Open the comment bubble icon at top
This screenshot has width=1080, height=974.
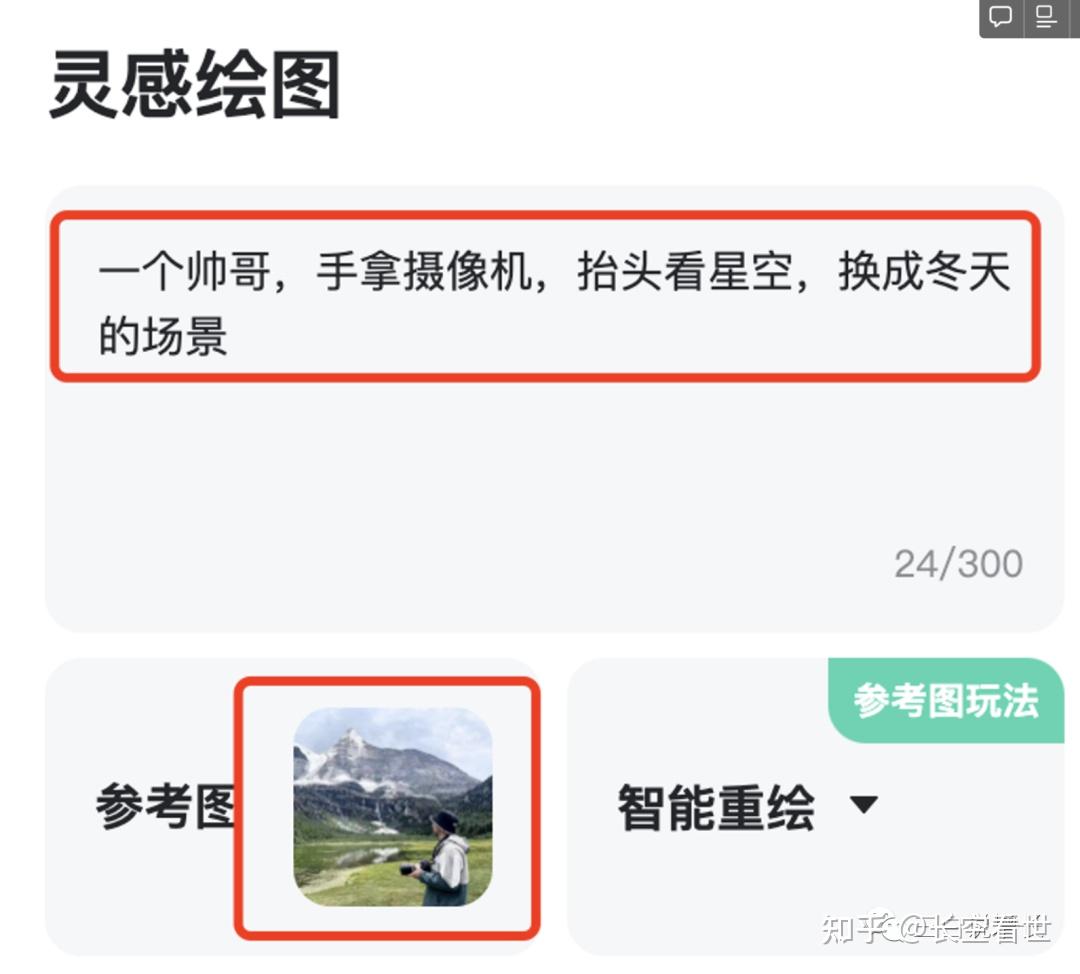tap(1000, 16)
